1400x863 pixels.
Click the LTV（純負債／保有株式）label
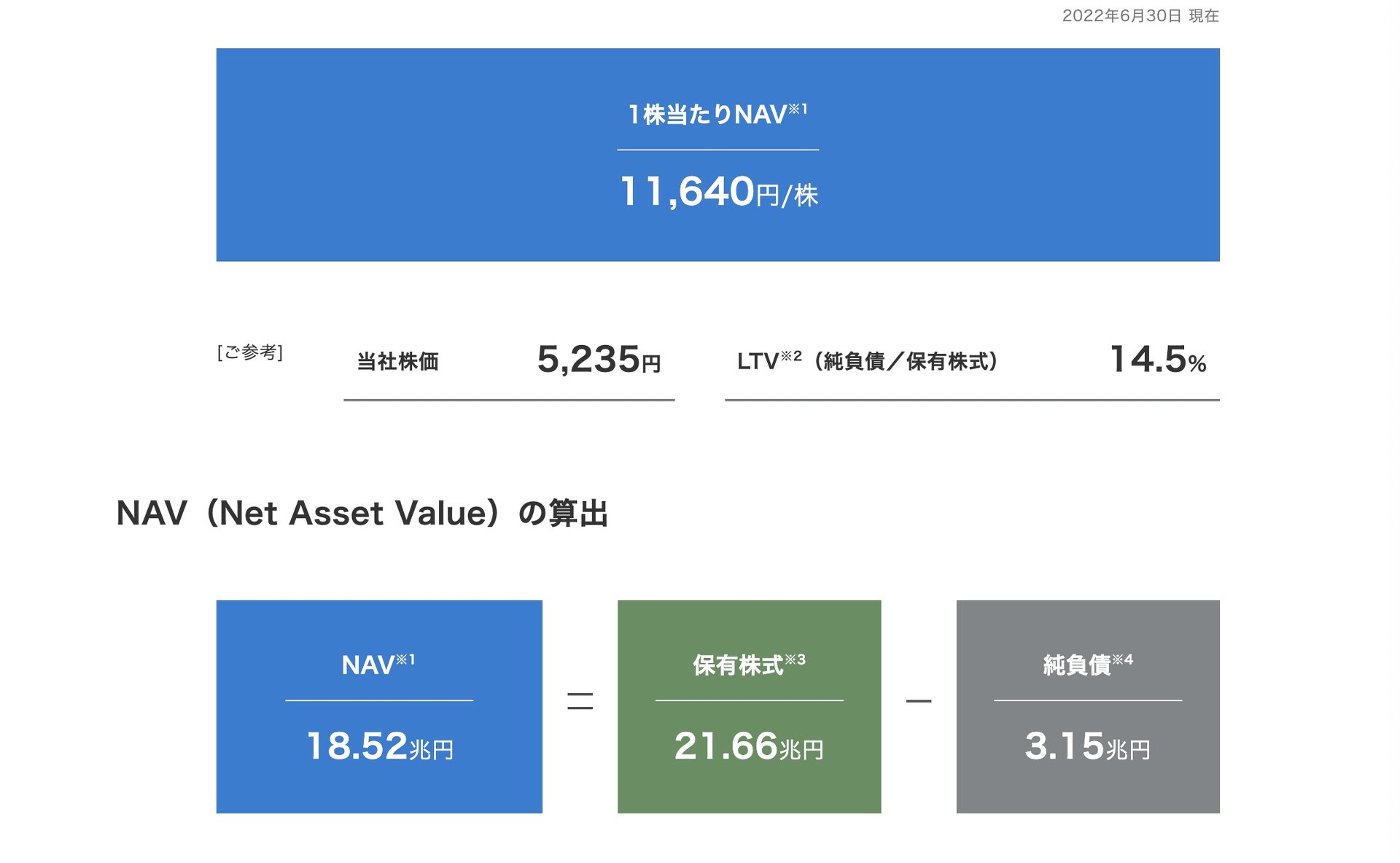tap(868, 361)
